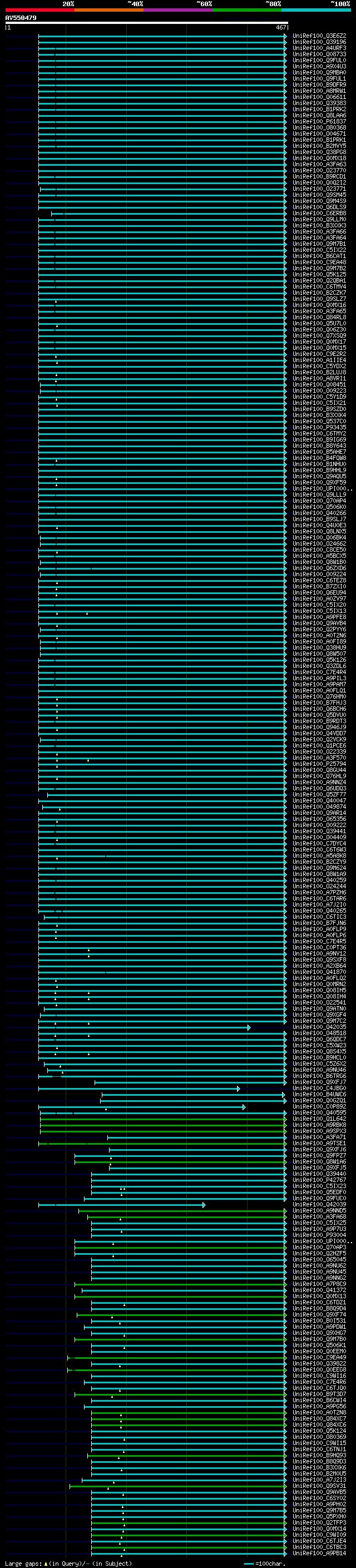Click UniRef100_A8MRW1 label
The height and width of the screenshot is (1568, 356).
[x=319, y=91]
